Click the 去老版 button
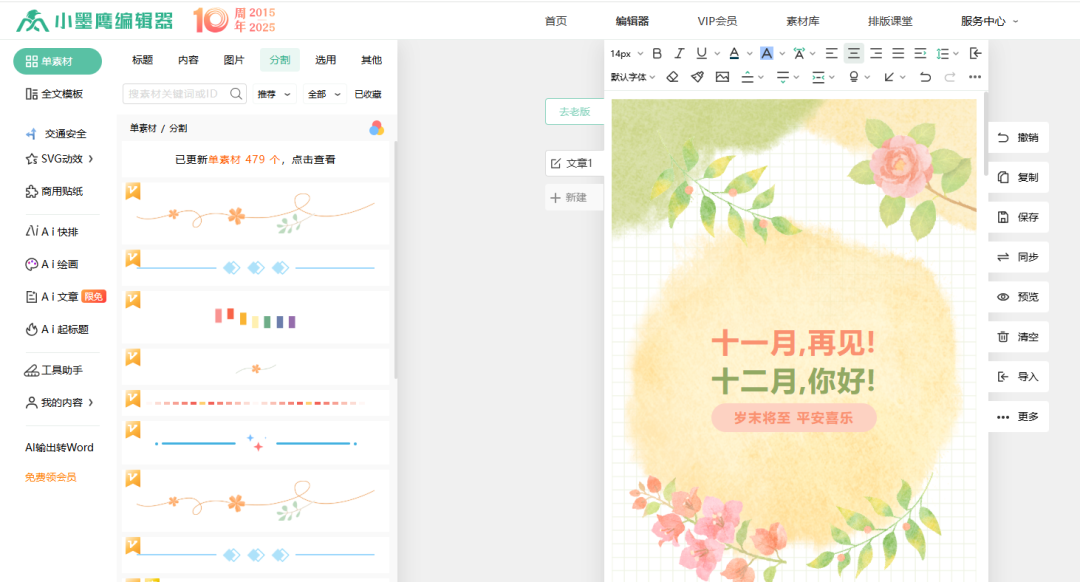 pyautogui.click(x=574, y=112)
